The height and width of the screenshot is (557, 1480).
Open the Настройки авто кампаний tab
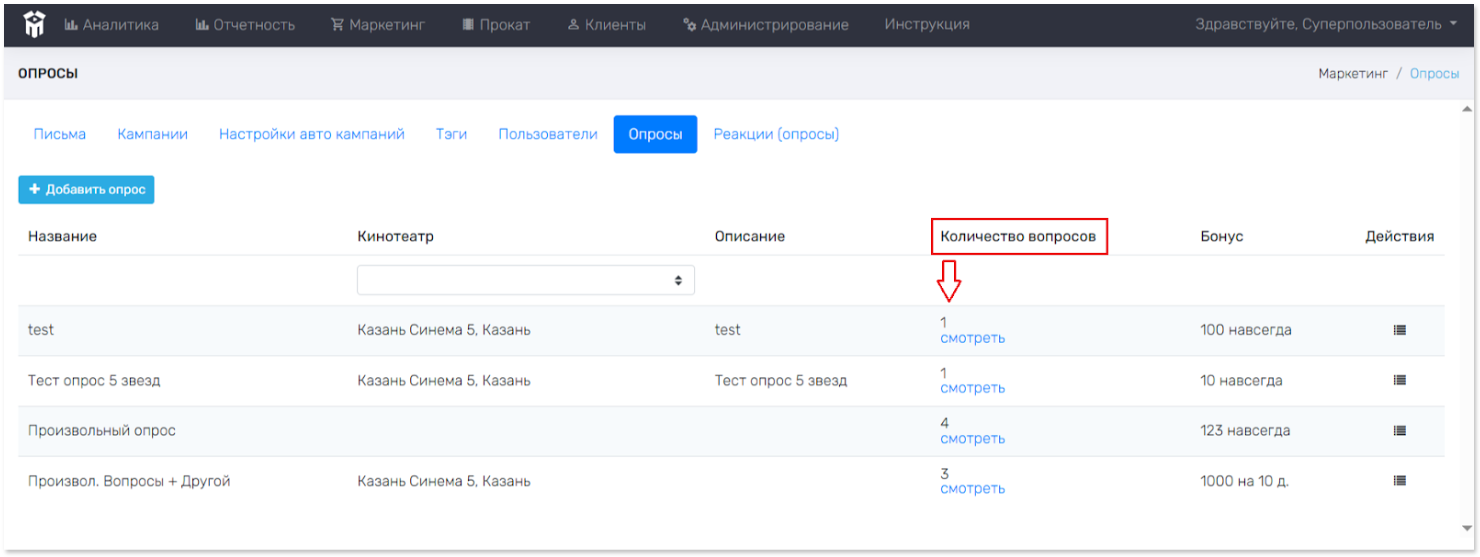coord(312,134)
